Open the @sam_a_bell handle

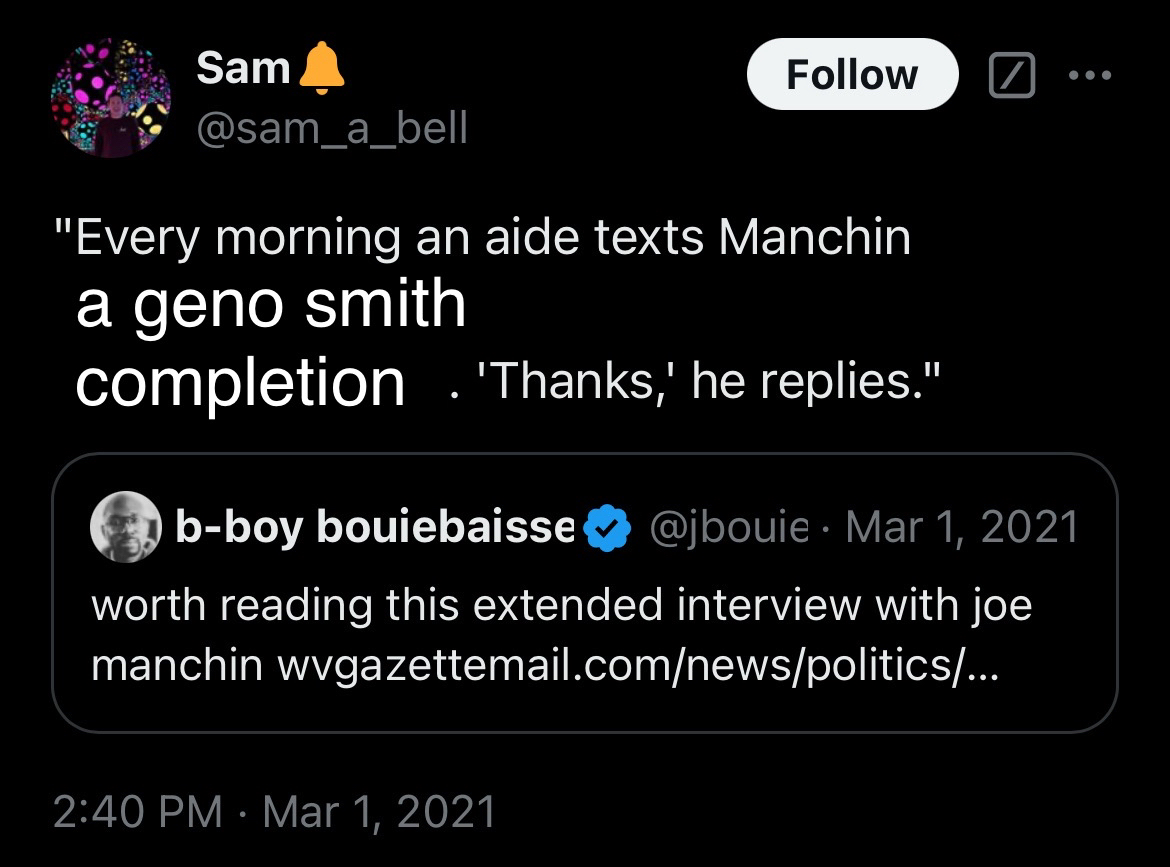point(332,128)
